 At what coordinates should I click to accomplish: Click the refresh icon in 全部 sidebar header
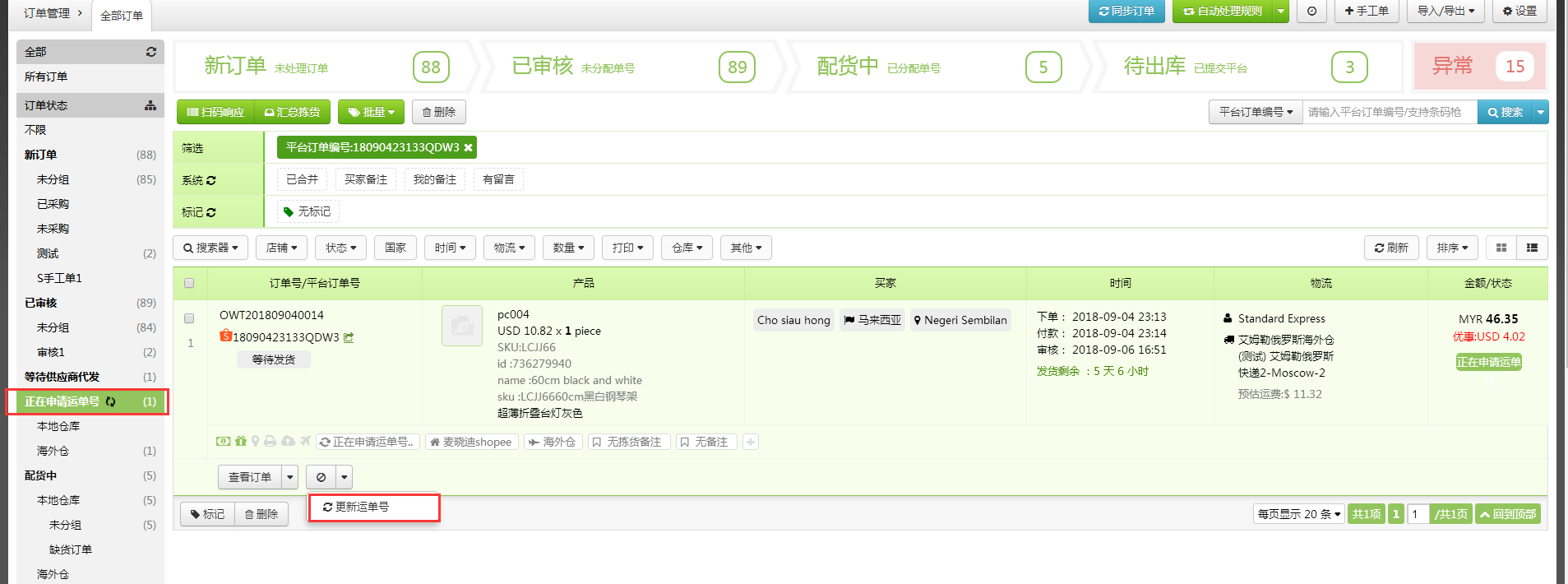[151, 52]
